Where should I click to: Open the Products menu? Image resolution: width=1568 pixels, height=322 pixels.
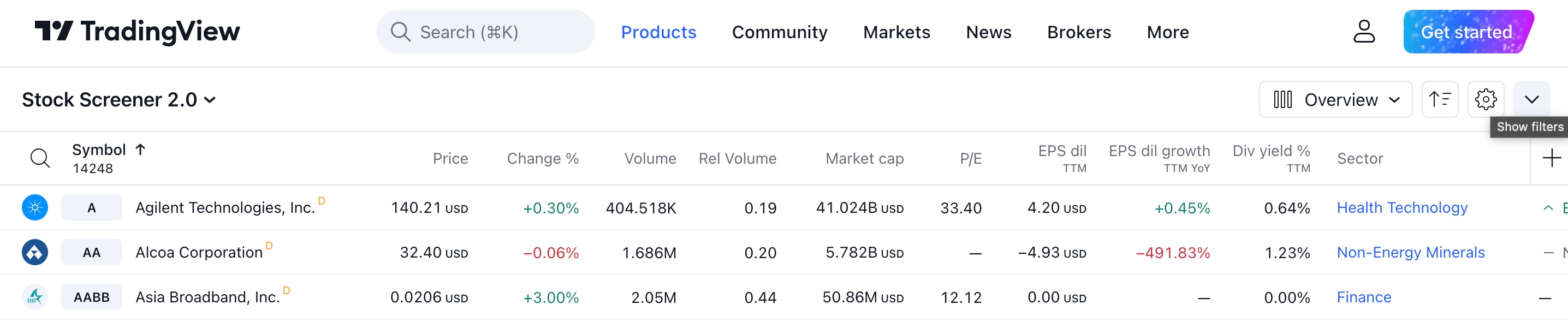(x=658, y=32)
